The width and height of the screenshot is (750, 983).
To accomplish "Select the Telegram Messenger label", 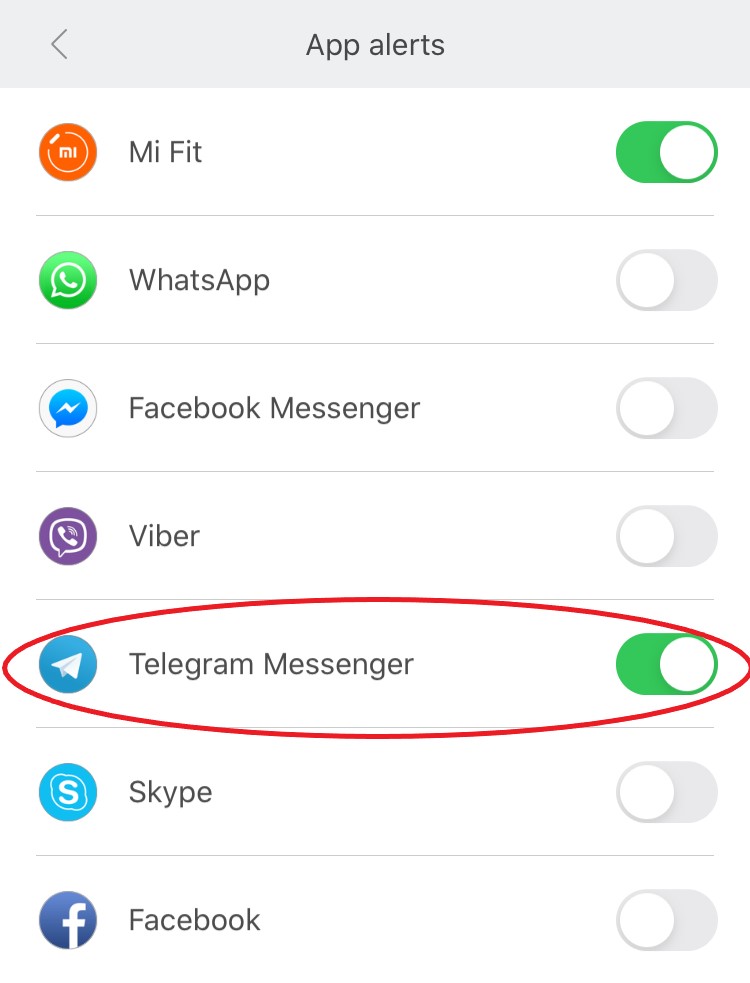I will [x=271, y=665].
